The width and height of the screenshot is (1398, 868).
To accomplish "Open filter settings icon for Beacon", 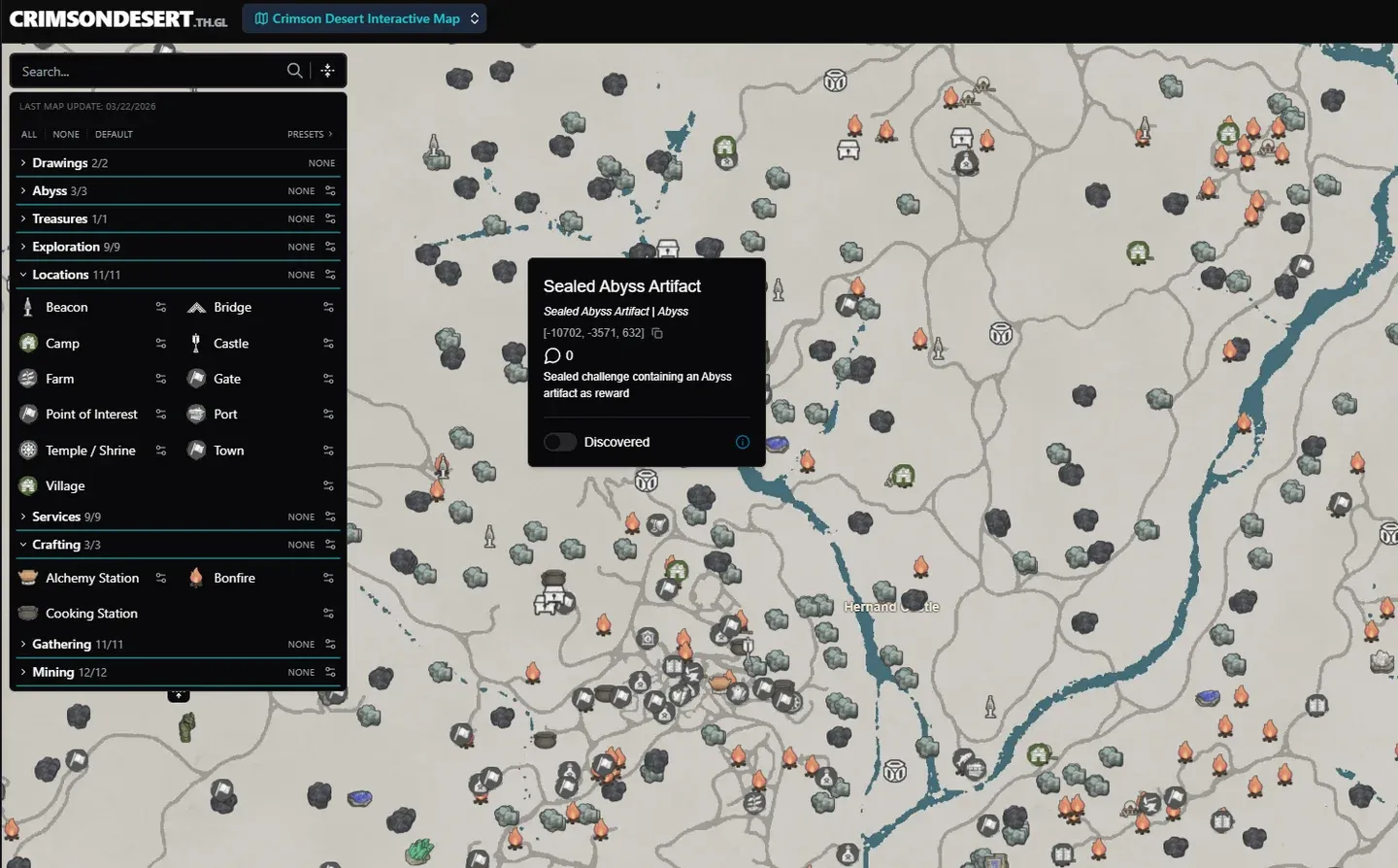I will (x=161, y=308).
